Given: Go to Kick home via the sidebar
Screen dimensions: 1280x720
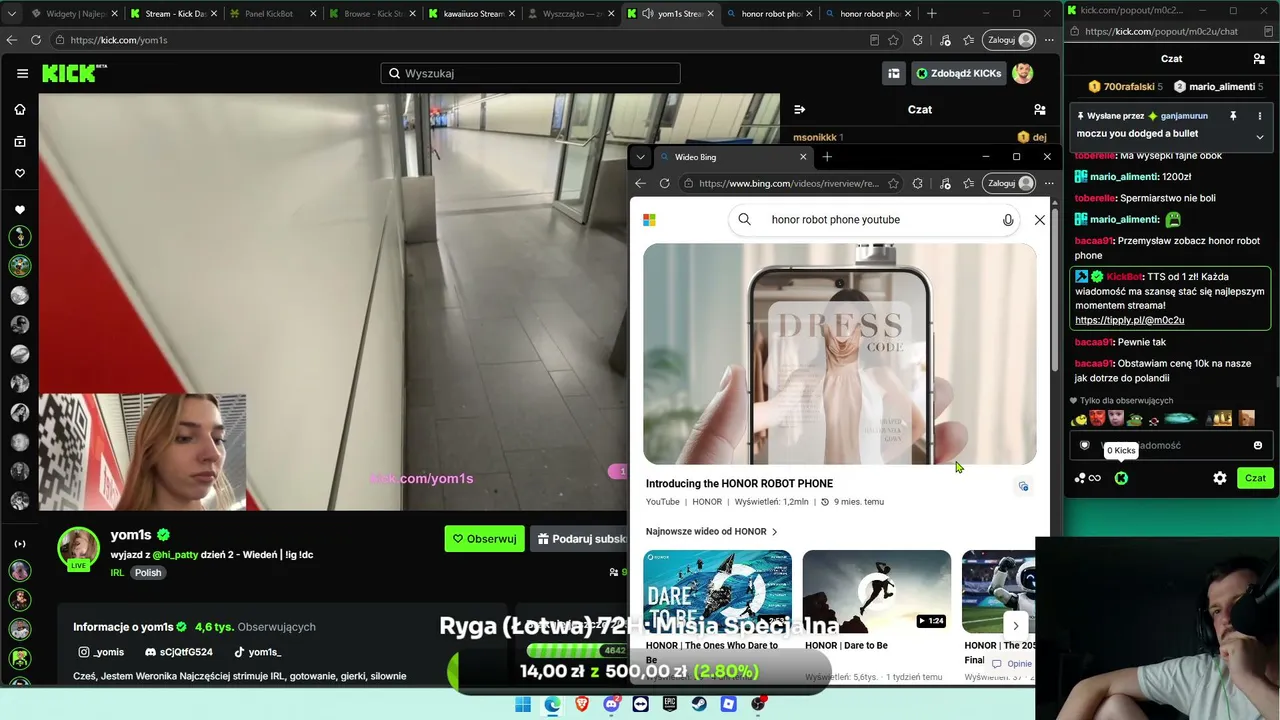Looking at the screenshot, I should pos(20,109).
